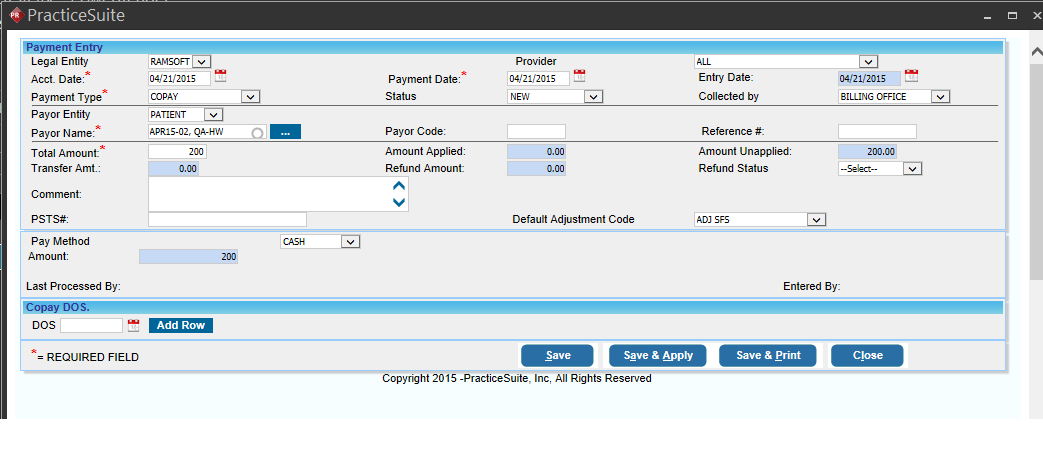Click the Pay Method Amount field

click(188, 257)
